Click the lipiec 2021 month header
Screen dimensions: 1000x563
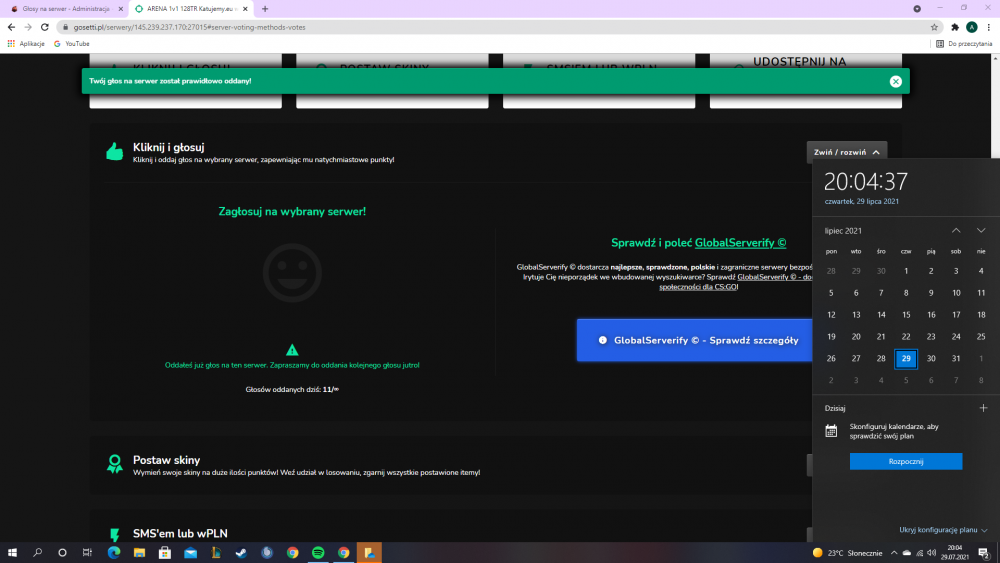point(843,231)
